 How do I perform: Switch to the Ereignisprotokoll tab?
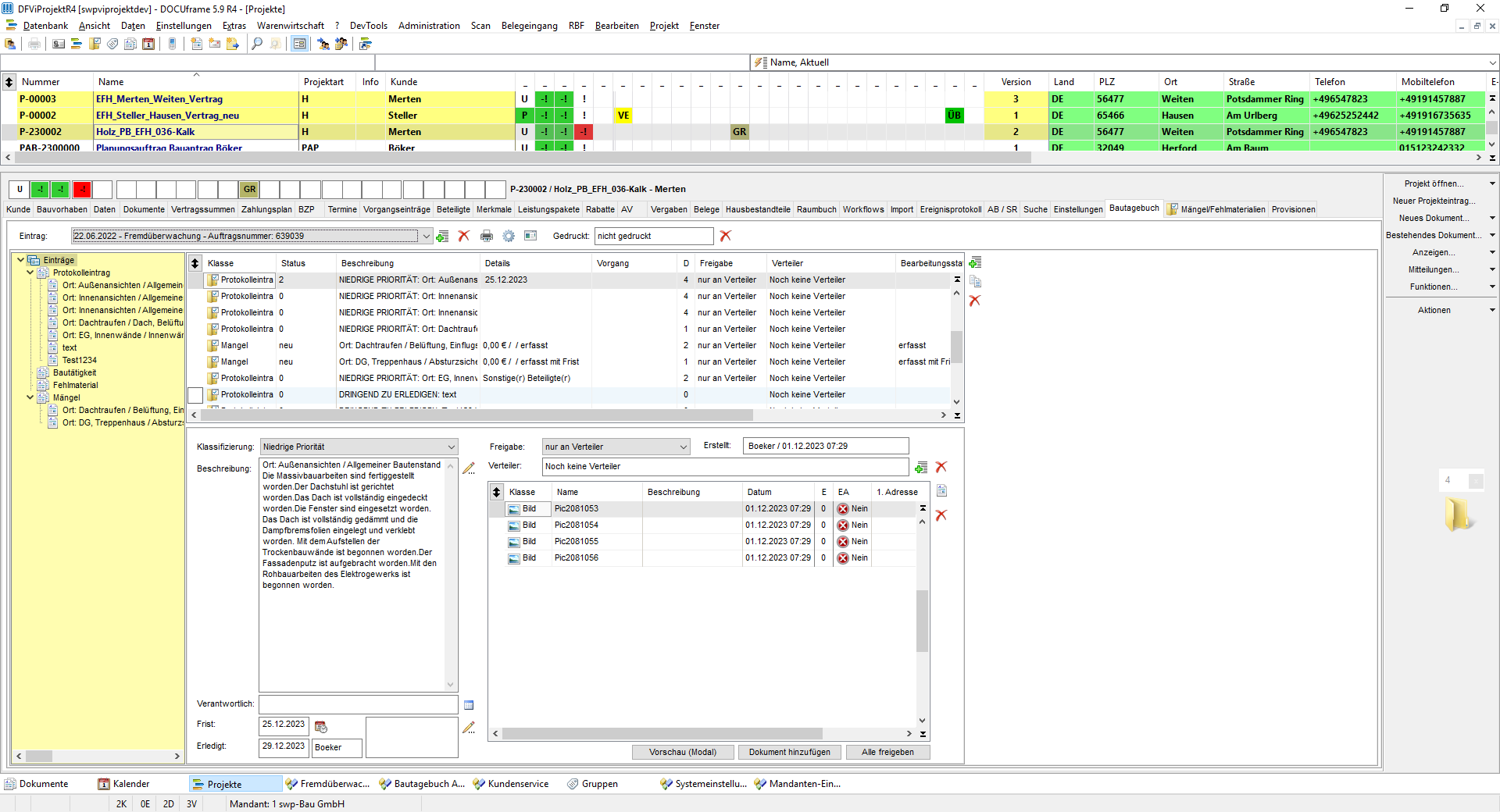[x=950, y=209]
